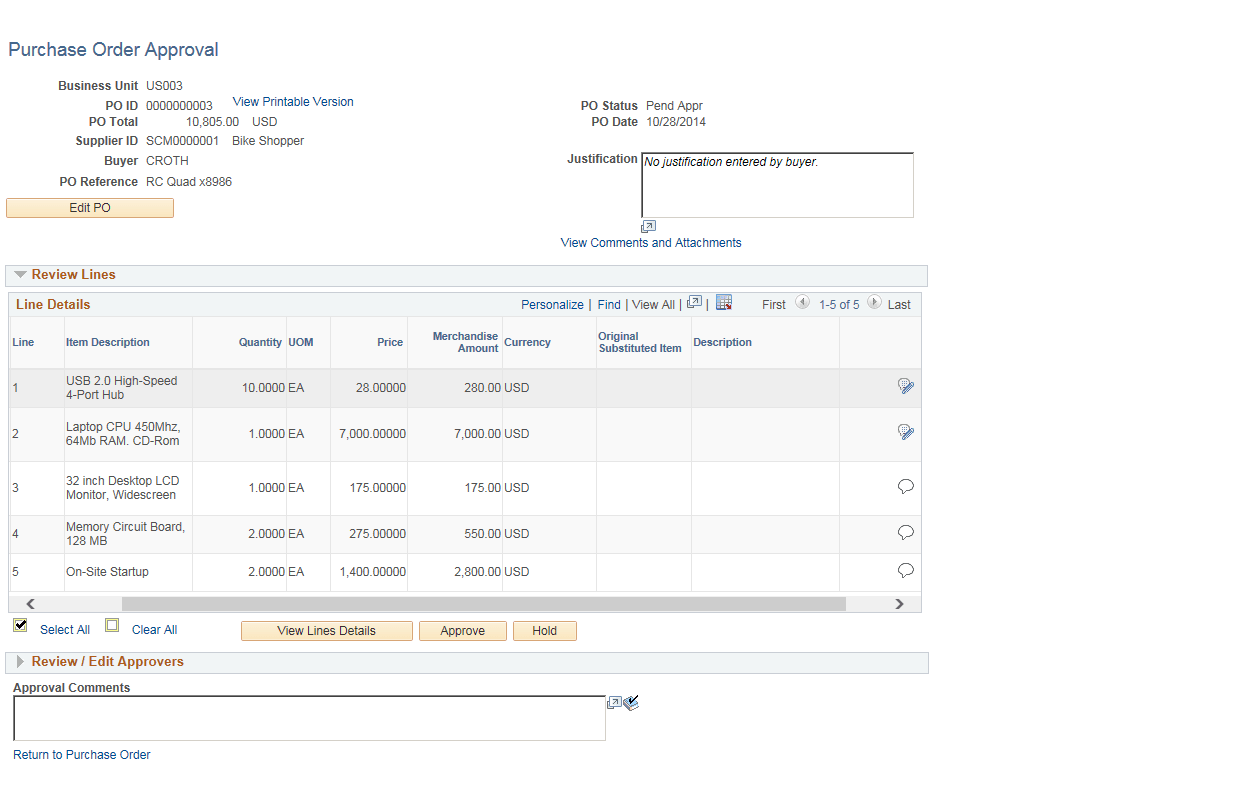Image resolution: width=1258 pixels, height=789 pixels.
Task: Collapse the Review Lines section
Action: (20, 274)
